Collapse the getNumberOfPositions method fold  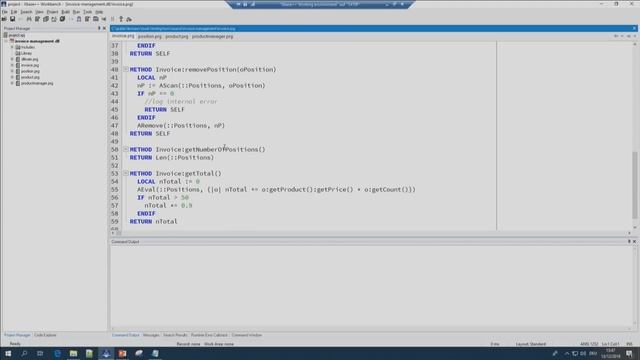pyautogui.click(x=126, y=149)
